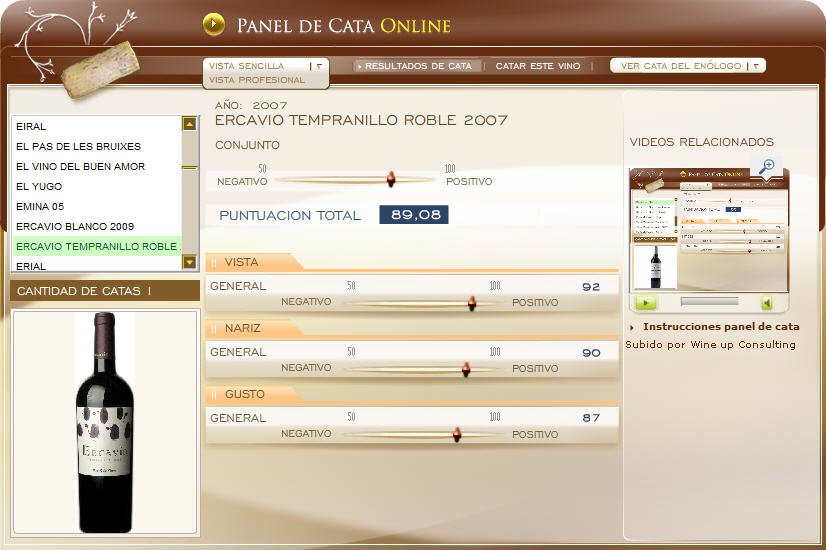Click the magnifier zoom icon on video
Screen dimensions: 826x550
[766, 166]
